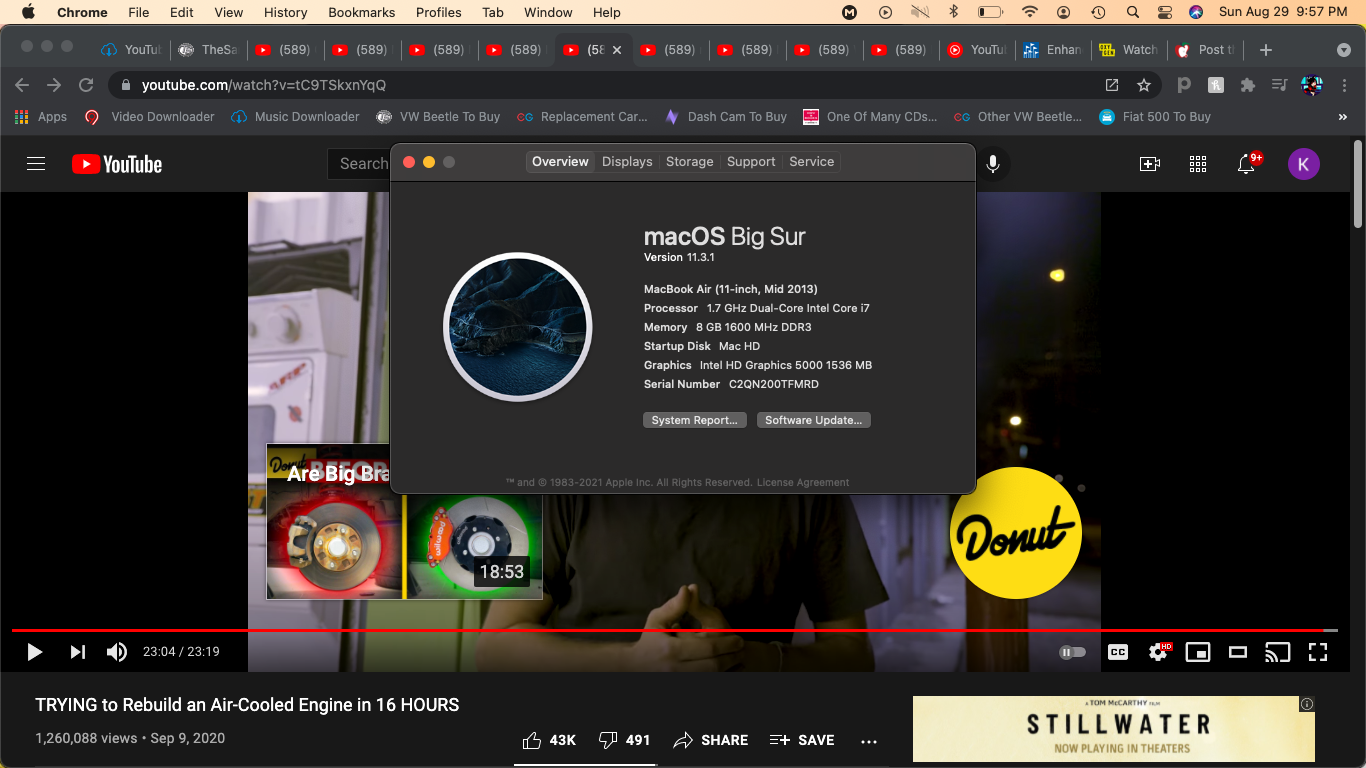1366x768 pixels.
Task: Dislike the video with 491 dislikes
Action: click(x=624, y=740)
